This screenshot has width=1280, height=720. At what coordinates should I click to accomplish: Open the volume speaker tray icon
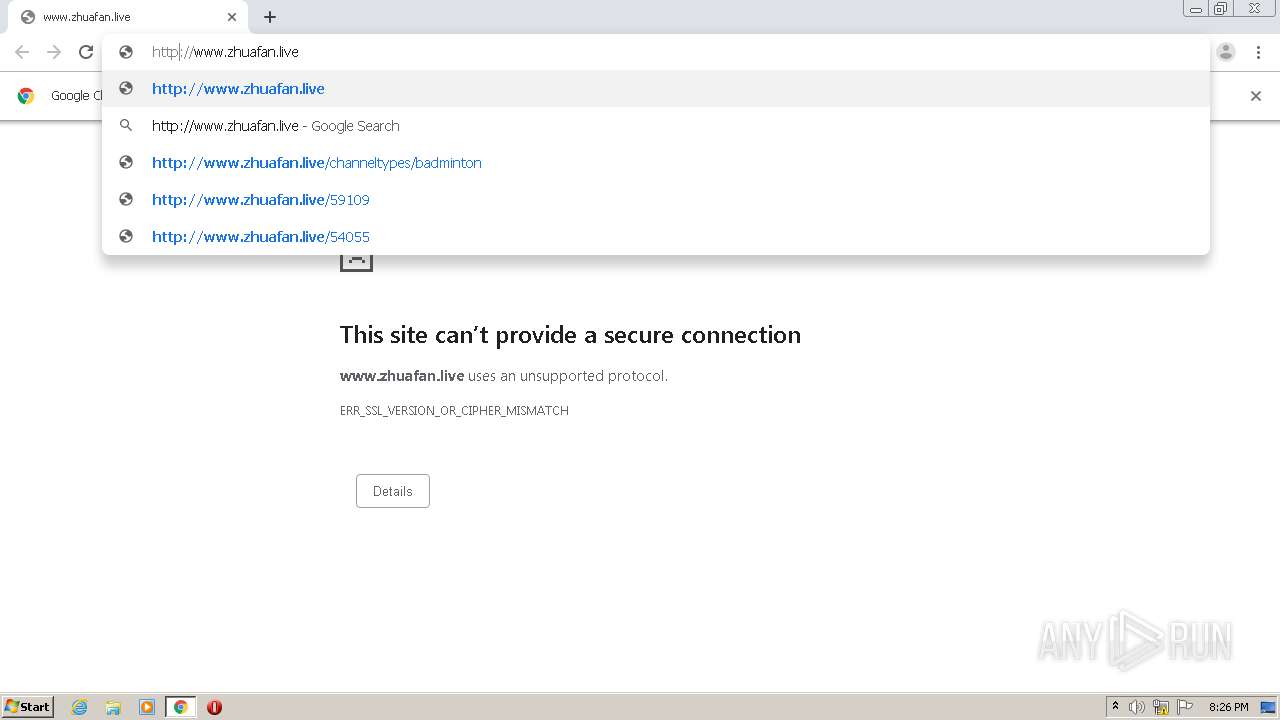pos(1137,707)
